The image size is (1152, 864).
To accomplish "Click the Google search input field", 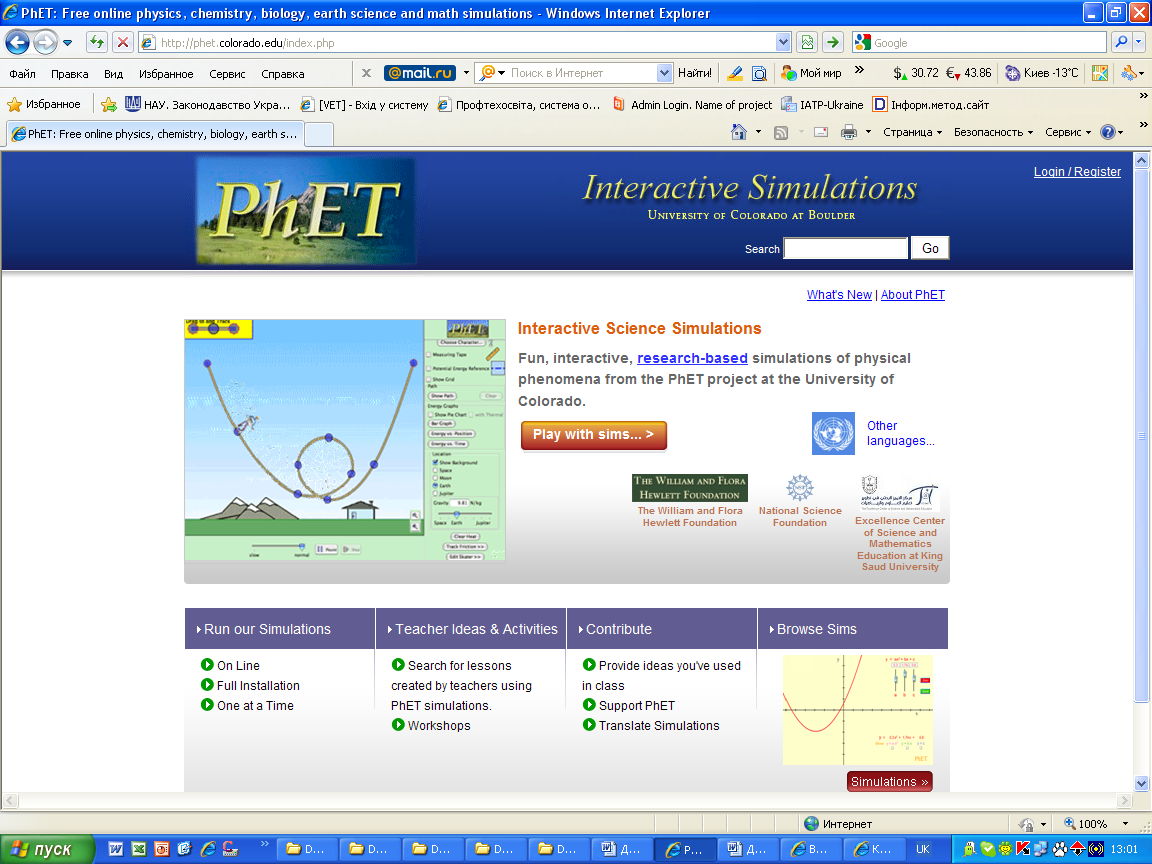I will pos(987,43).
